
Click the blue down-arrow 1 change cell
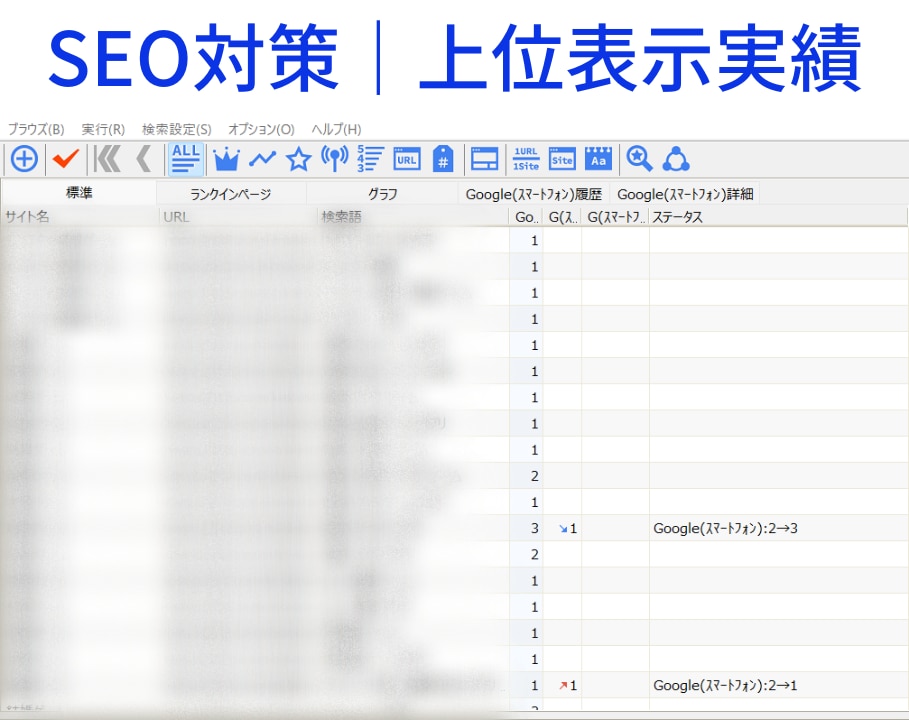563,528
